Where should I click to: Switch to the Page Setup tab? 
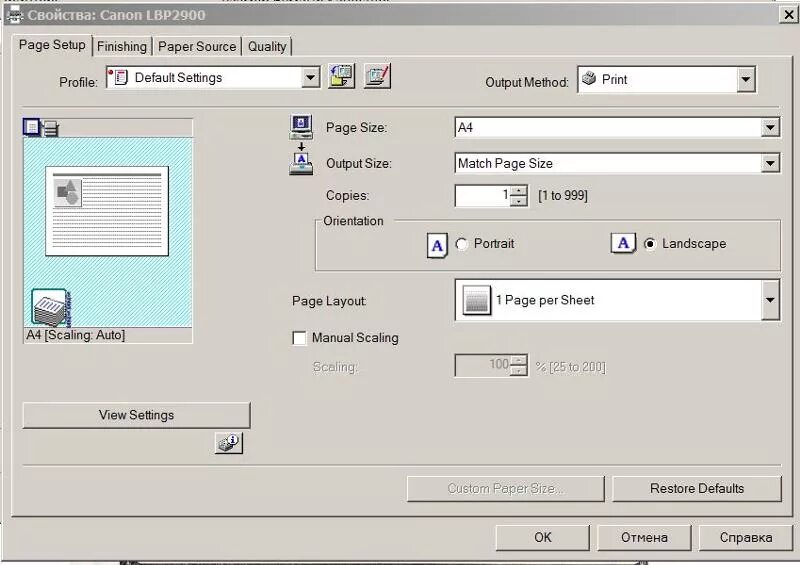(52, 45)
